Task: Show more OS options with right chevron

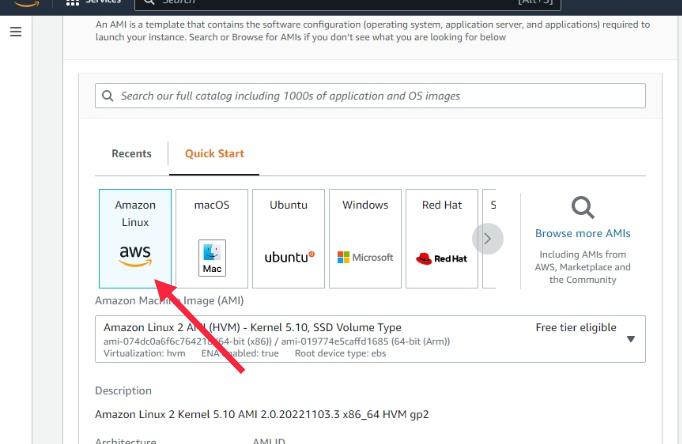Action: [488, 239]
